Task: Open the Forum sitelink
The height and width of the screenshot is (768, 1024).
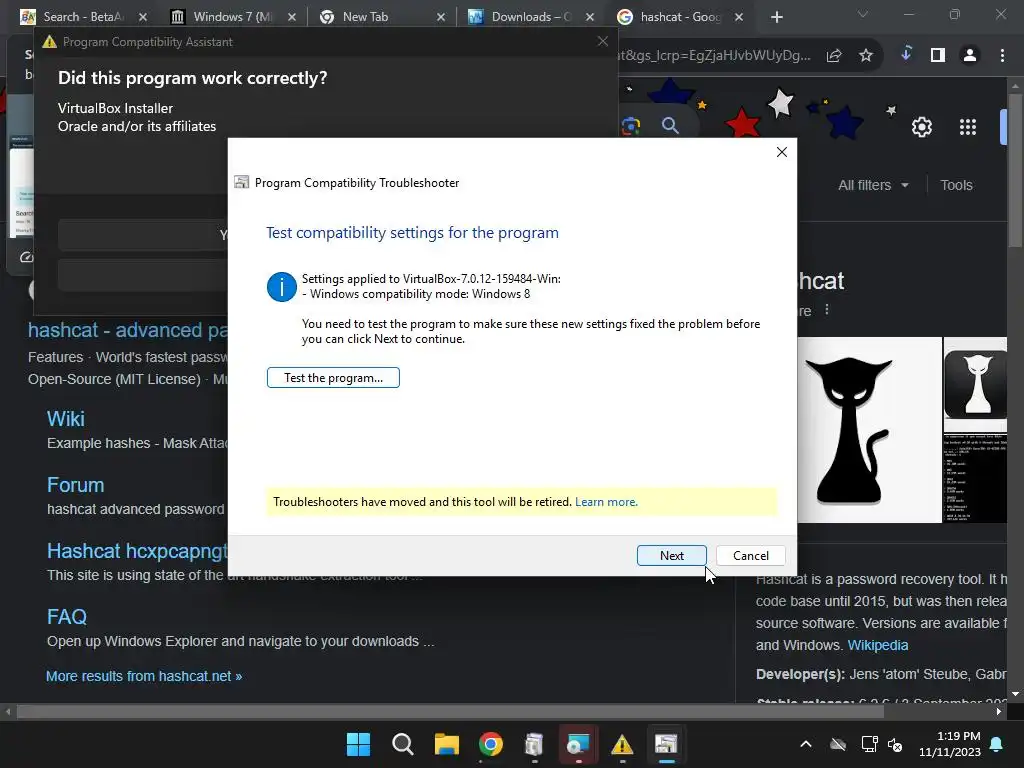Action: pos(75,485)
